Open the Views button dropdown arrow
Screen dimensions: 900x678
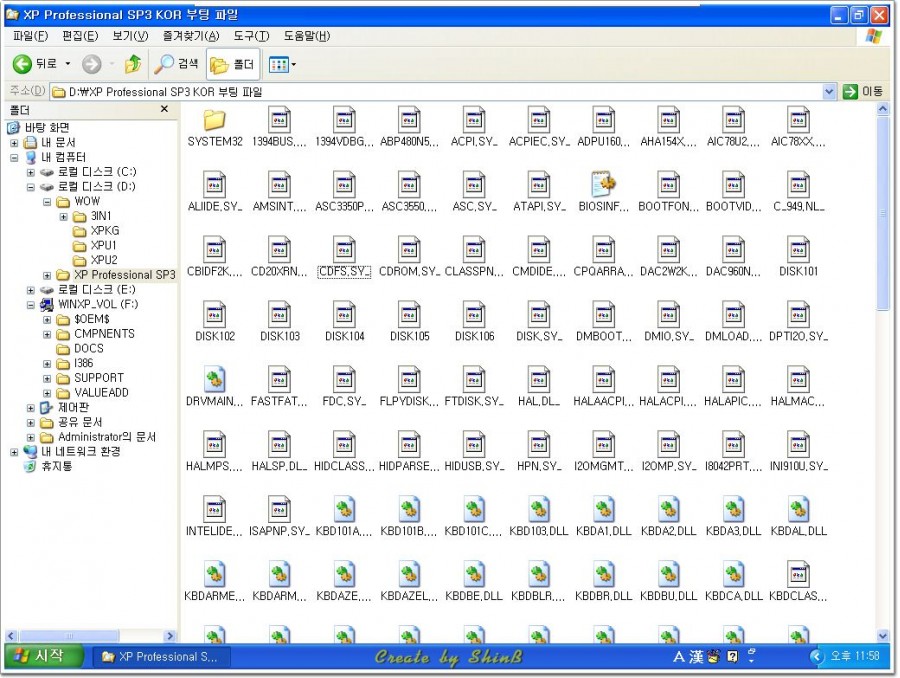pyautogui.click(x=294, y=64)
